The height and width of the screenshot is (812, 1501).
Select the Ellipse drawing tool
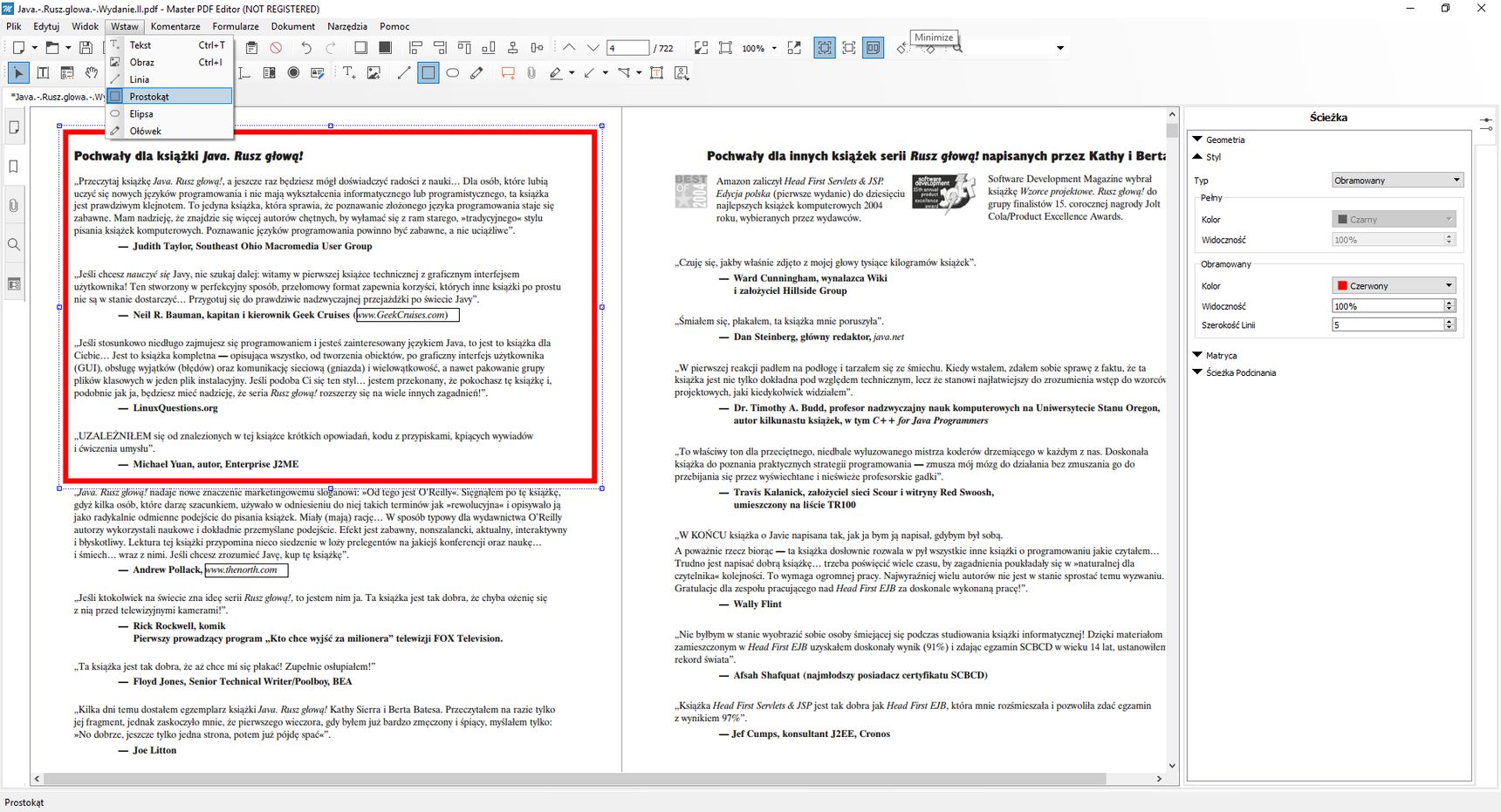452,73
